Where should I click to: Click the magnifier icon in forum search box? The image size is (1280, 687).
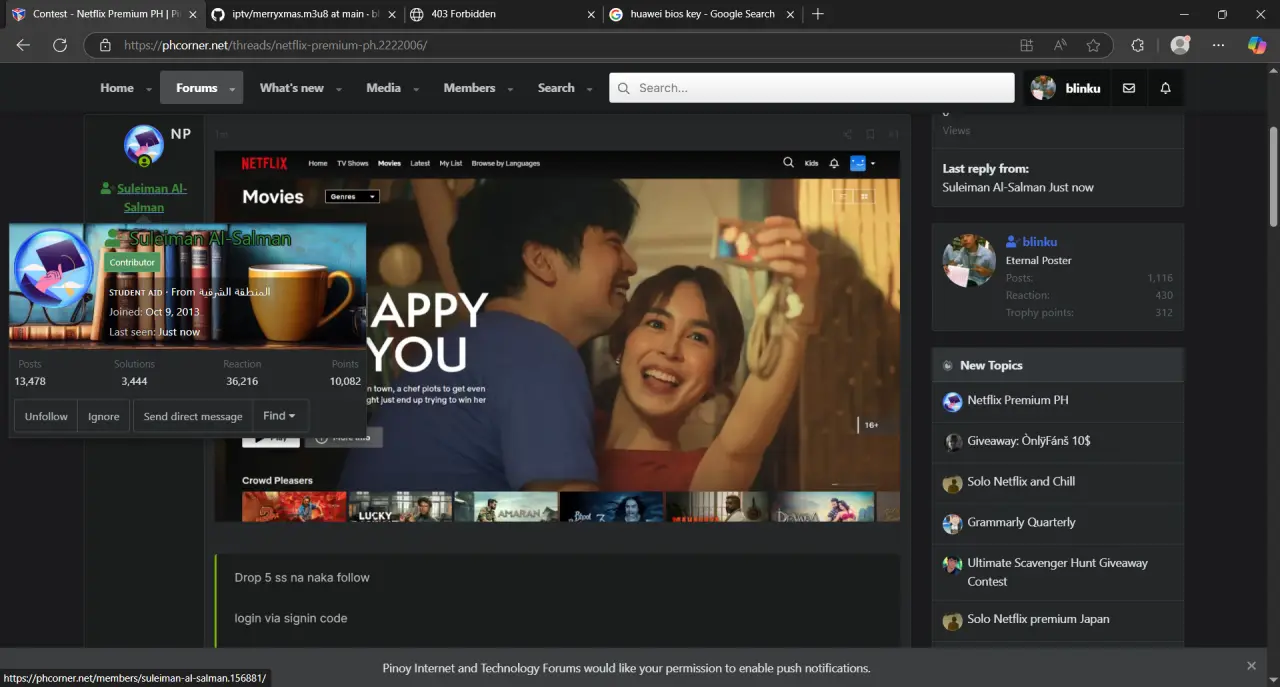click(x=623, y=88)
